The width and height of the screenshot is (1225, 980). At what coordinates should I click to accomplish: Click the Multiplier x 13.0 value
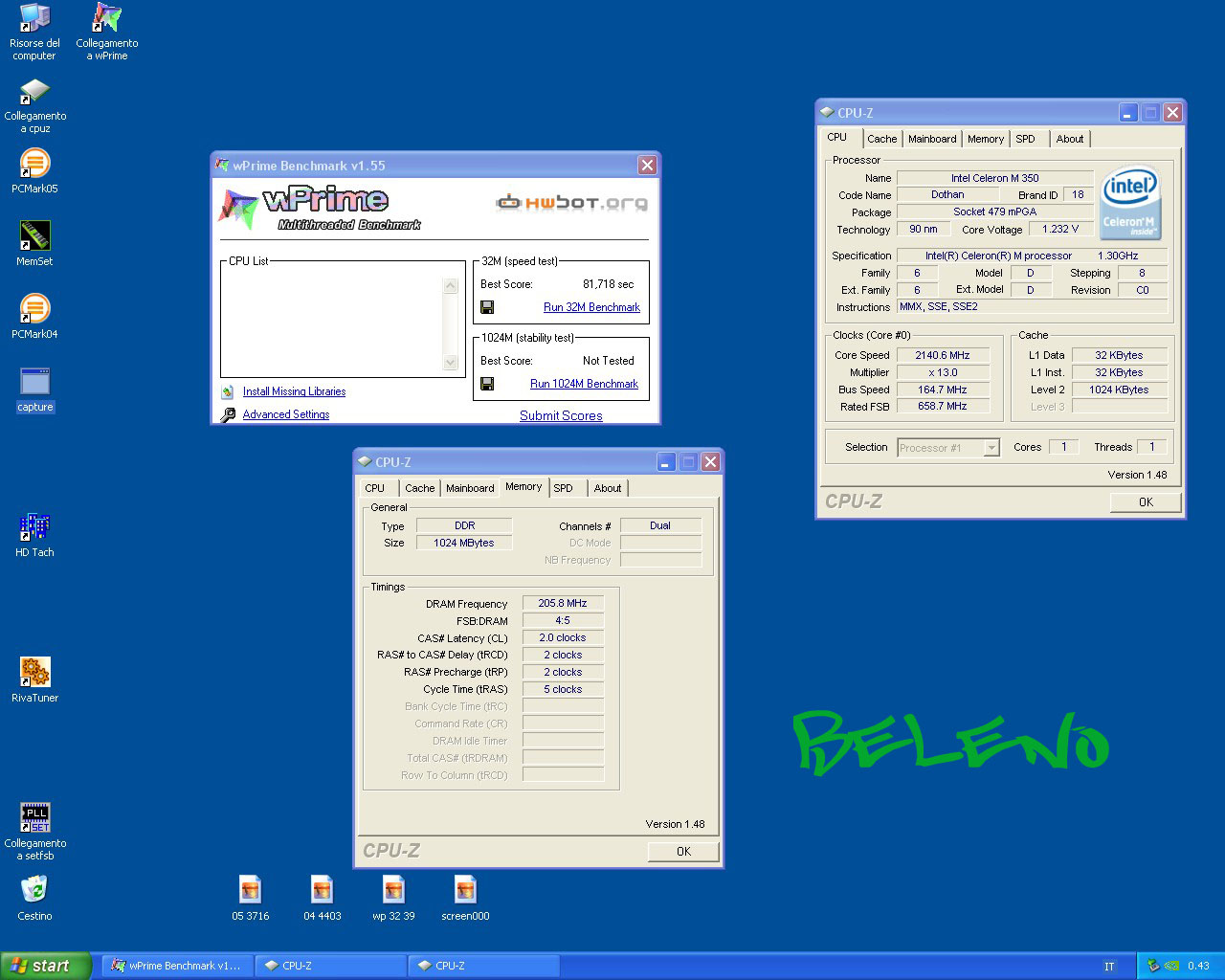[943, 372]
